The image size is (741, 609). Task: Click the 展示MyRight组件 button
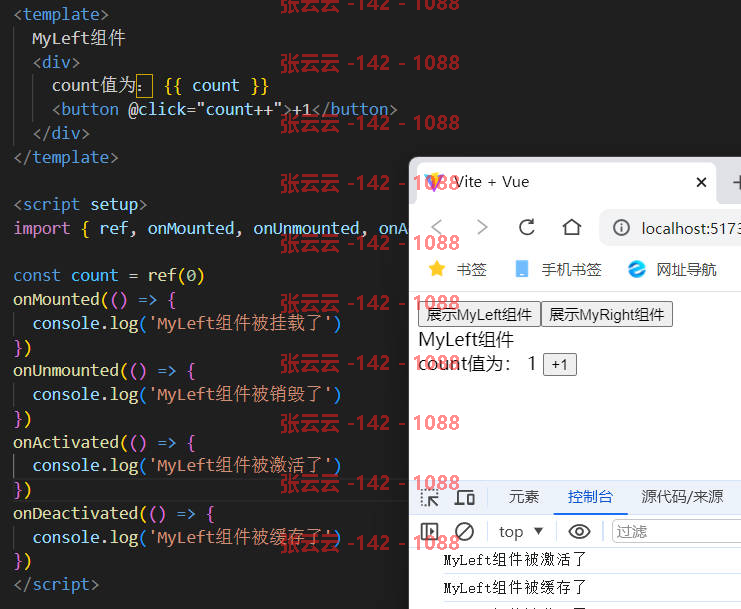pyautogui.click(x=607, y=314)
